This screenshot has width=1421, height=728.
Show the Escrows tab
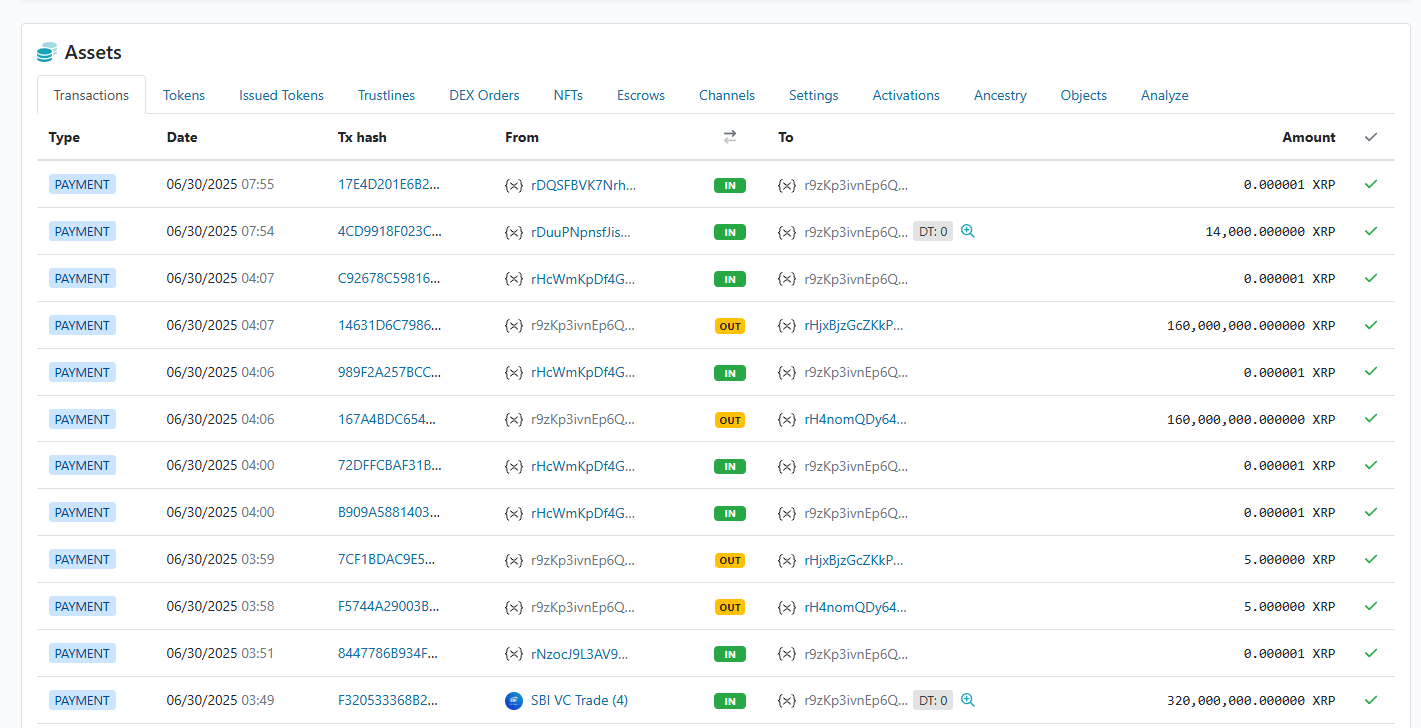(x=641, y=95)
